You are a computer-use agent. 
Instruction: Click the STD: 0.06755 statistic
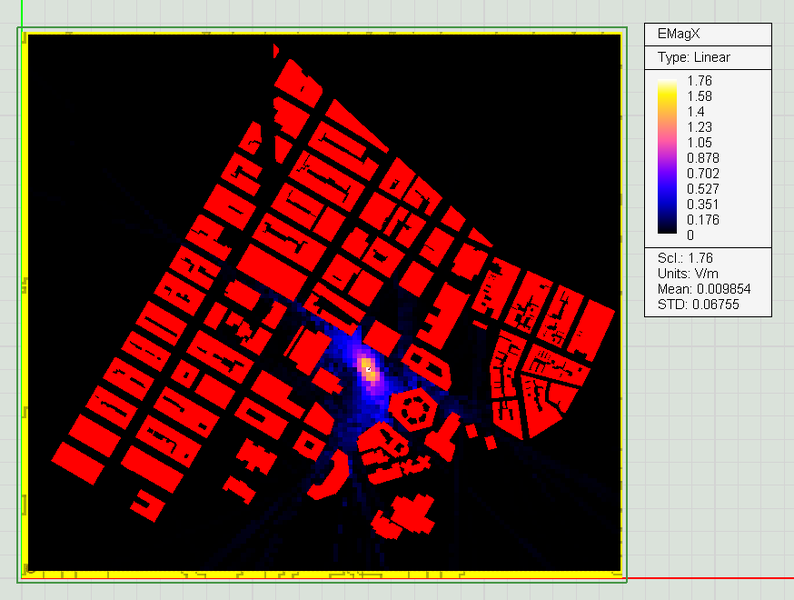(x=698, y=304)
